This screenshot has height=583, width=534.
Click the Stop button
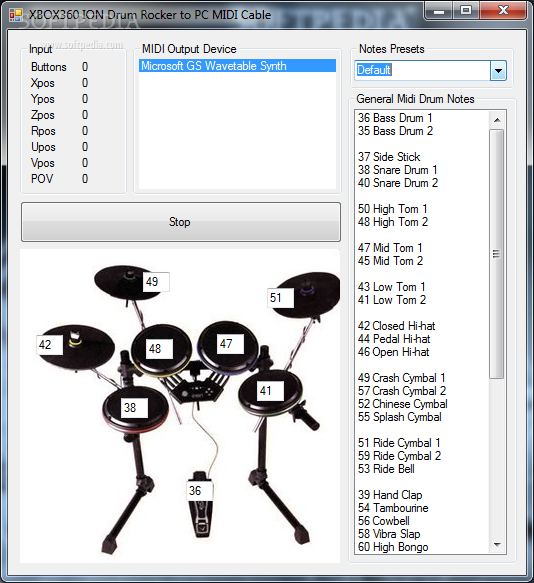(181, 222)
